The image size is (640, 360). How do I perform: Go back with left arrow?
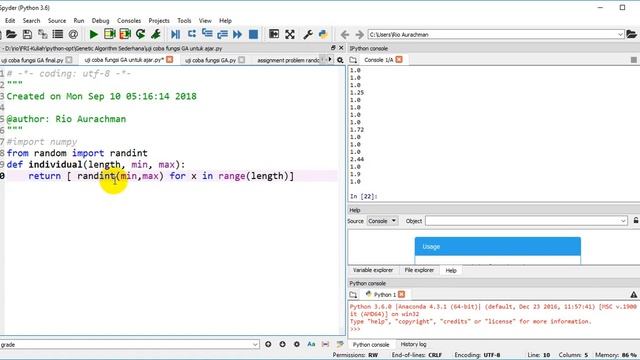click(344, 35)
